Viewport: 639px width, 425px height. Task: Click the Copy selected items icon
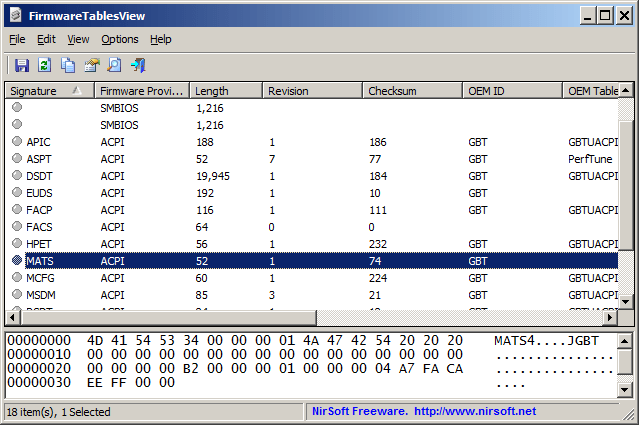[68, 65]
